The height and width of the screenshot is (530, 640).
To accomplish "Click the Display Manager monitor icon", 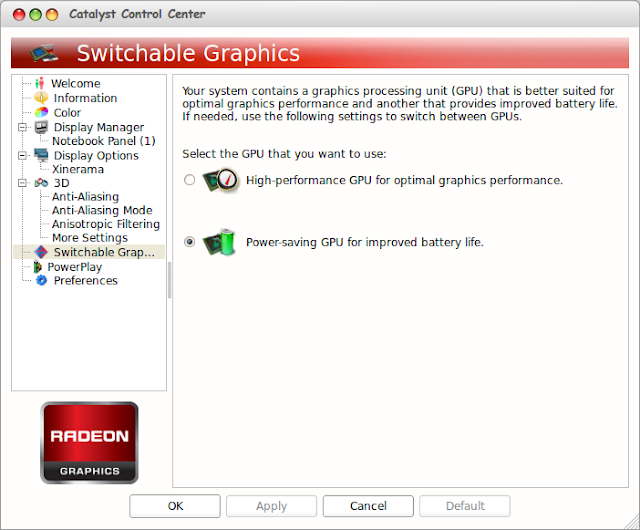I will click(x=41, y=127).
